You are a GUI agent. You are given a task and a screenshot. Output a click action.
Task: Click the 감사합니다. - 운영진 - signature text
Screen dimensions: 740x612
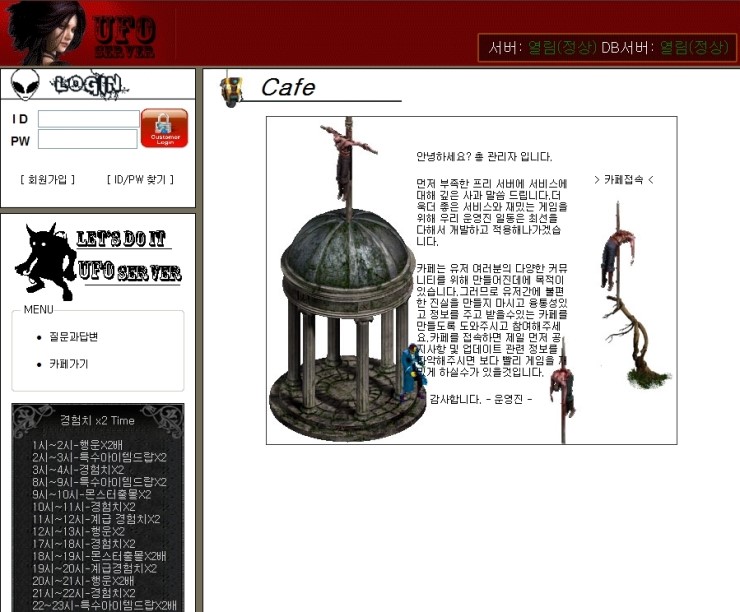point(480,399)
